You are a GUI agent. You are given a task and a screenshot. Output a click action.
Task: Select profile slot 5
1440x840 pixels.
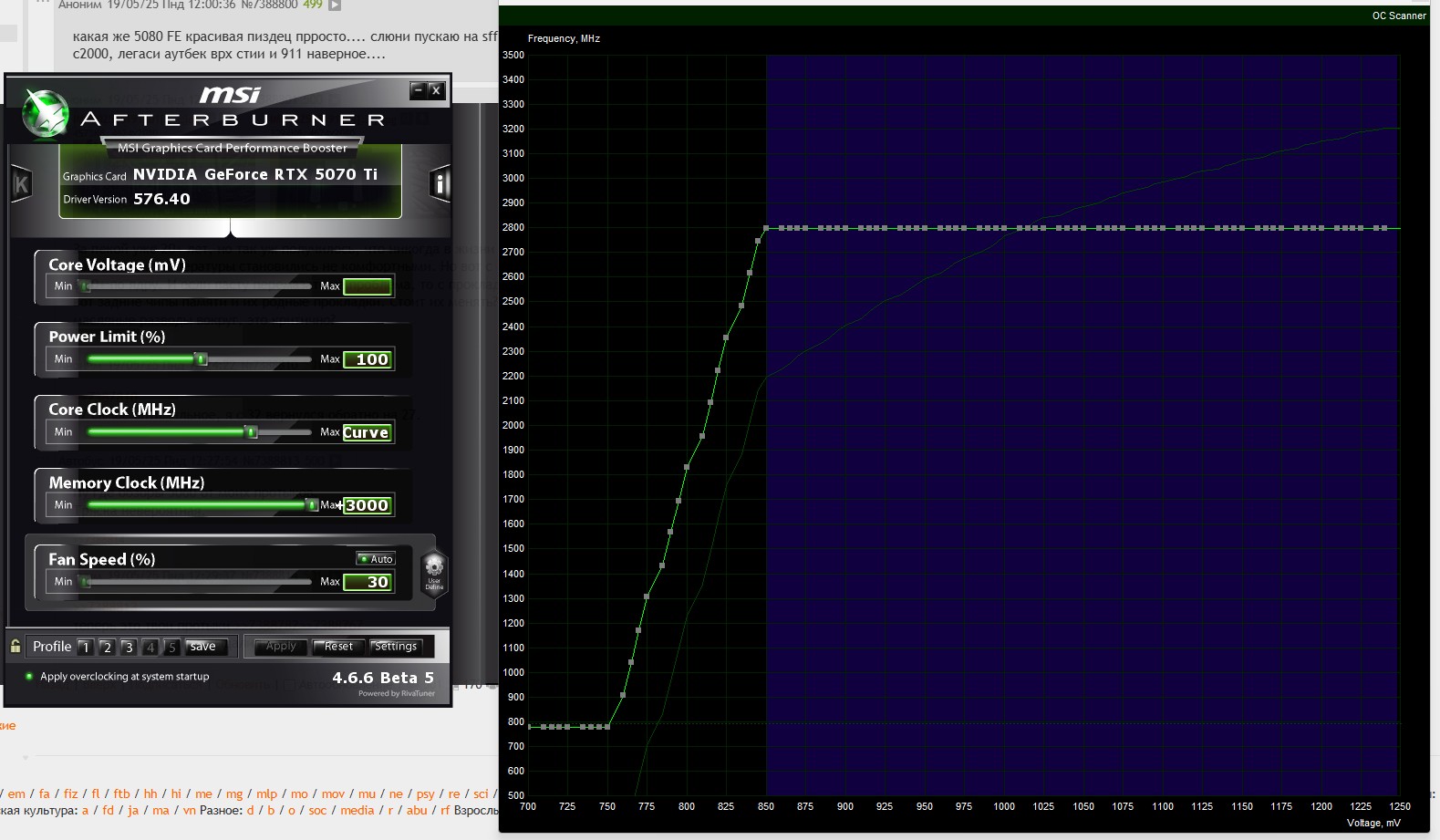pos(171,647)
